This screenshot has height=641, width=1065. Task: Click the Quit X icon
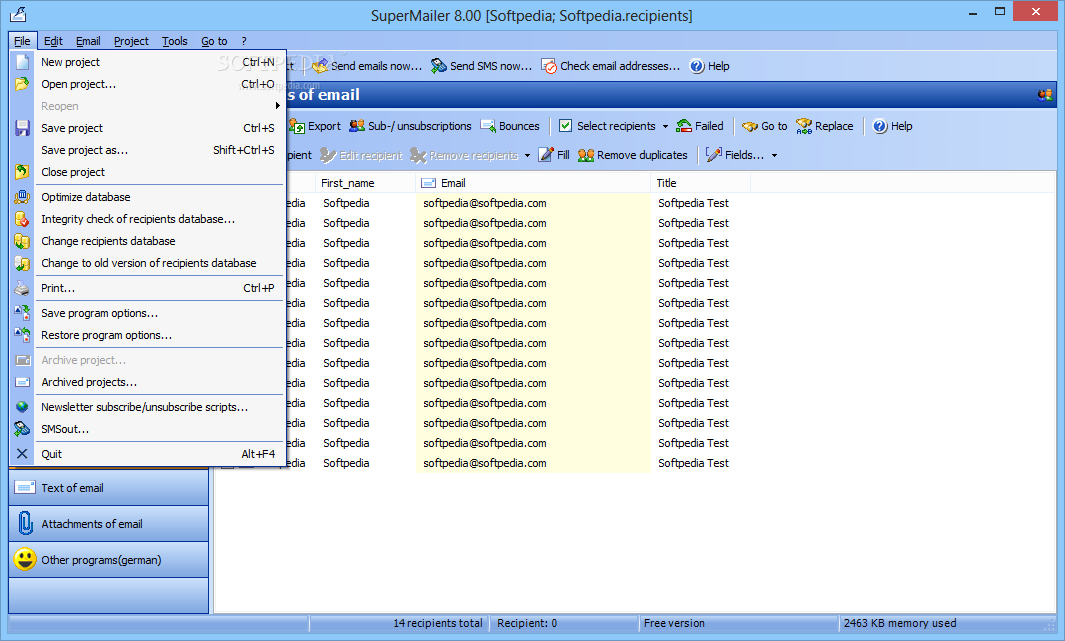click(x=22, y=454)
